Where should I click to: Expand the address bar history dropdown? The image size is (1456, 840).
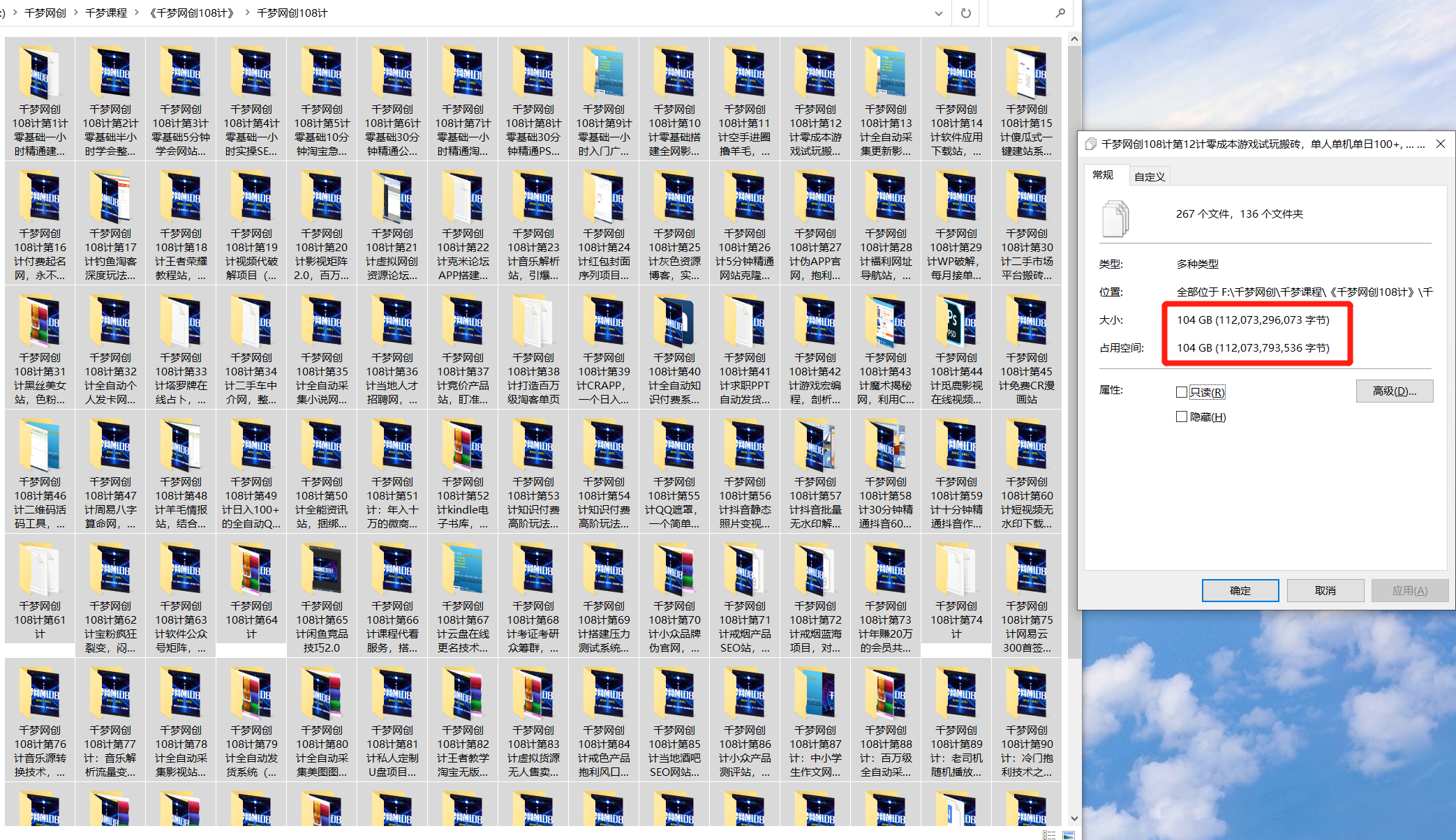point(938,13)
